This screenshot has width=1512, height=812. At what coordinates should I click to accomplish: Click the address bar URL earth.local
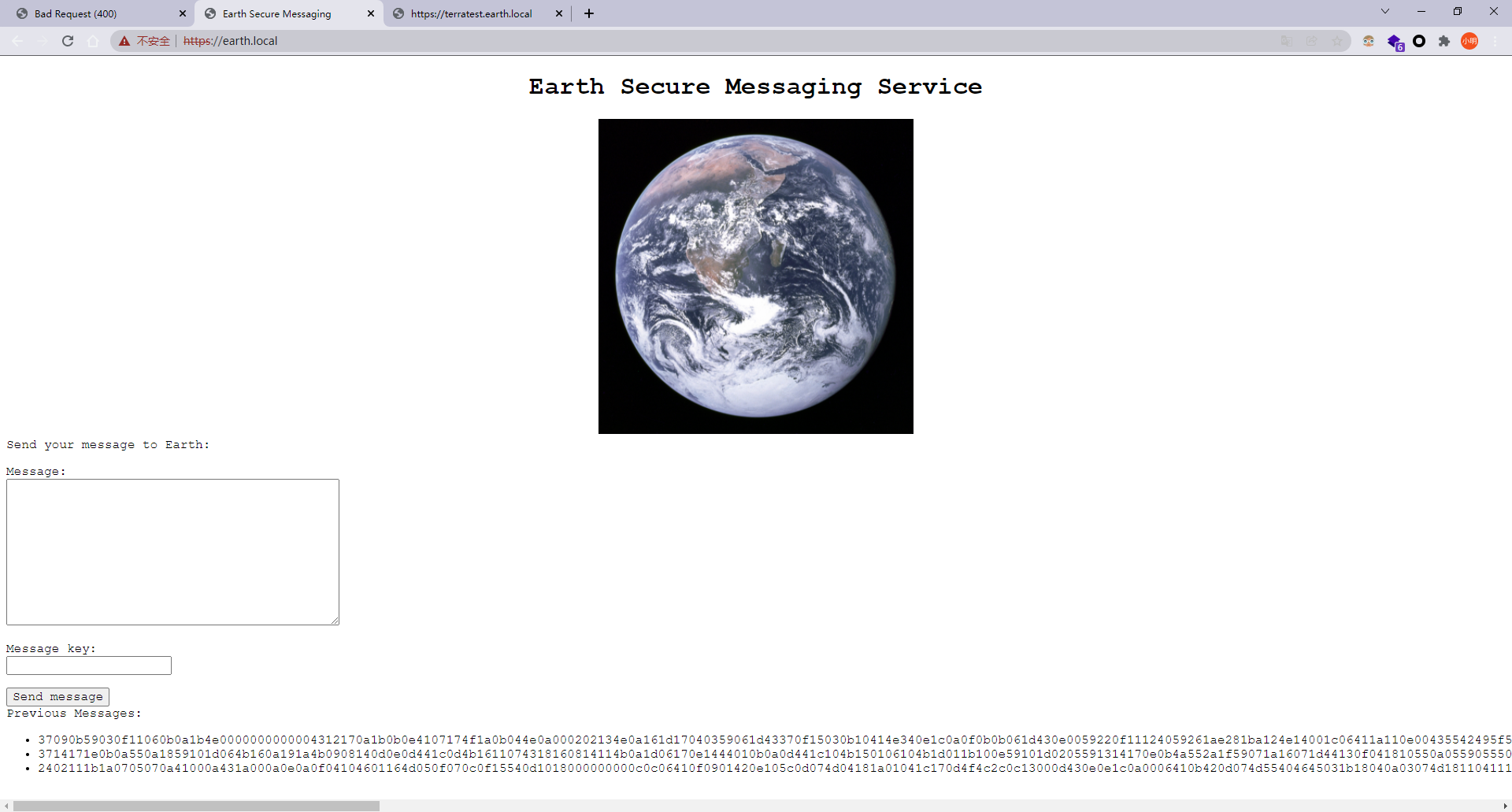pyautogui.click(x=230, y=41)
